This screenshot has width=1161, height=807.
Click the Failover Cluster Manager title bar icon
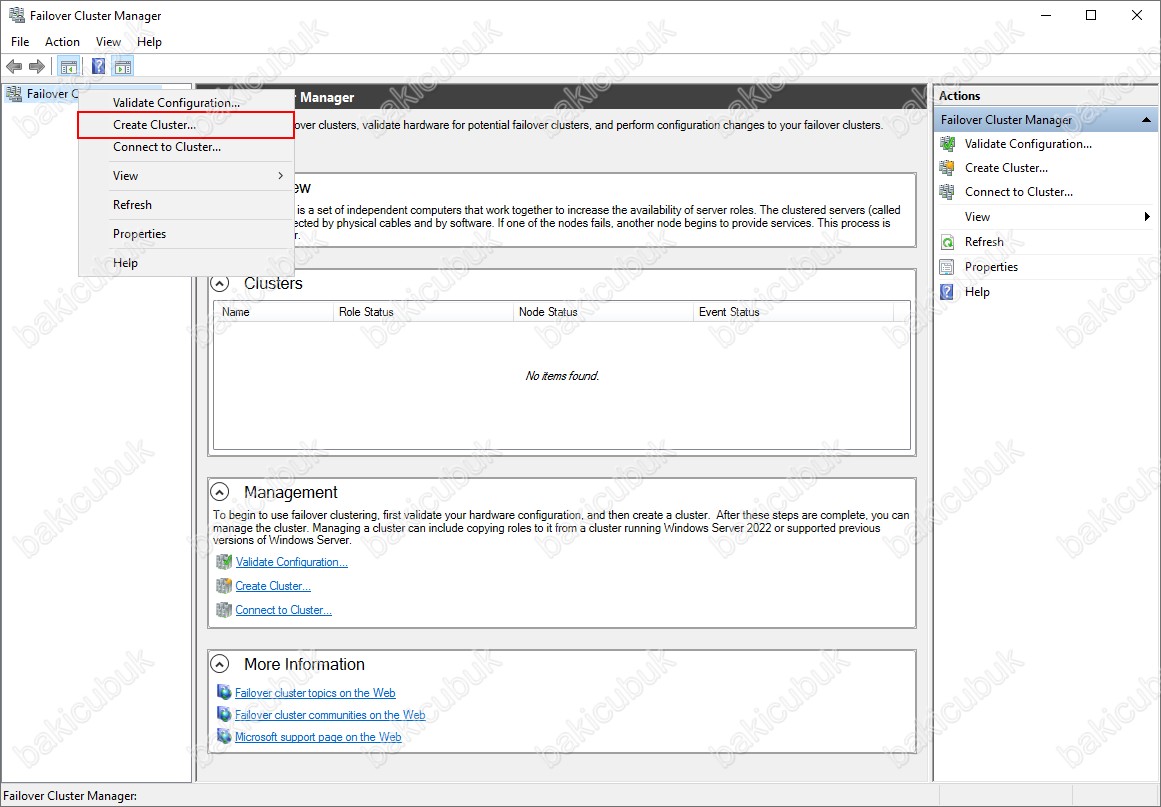pyautogui.click(x=16, y=15)
